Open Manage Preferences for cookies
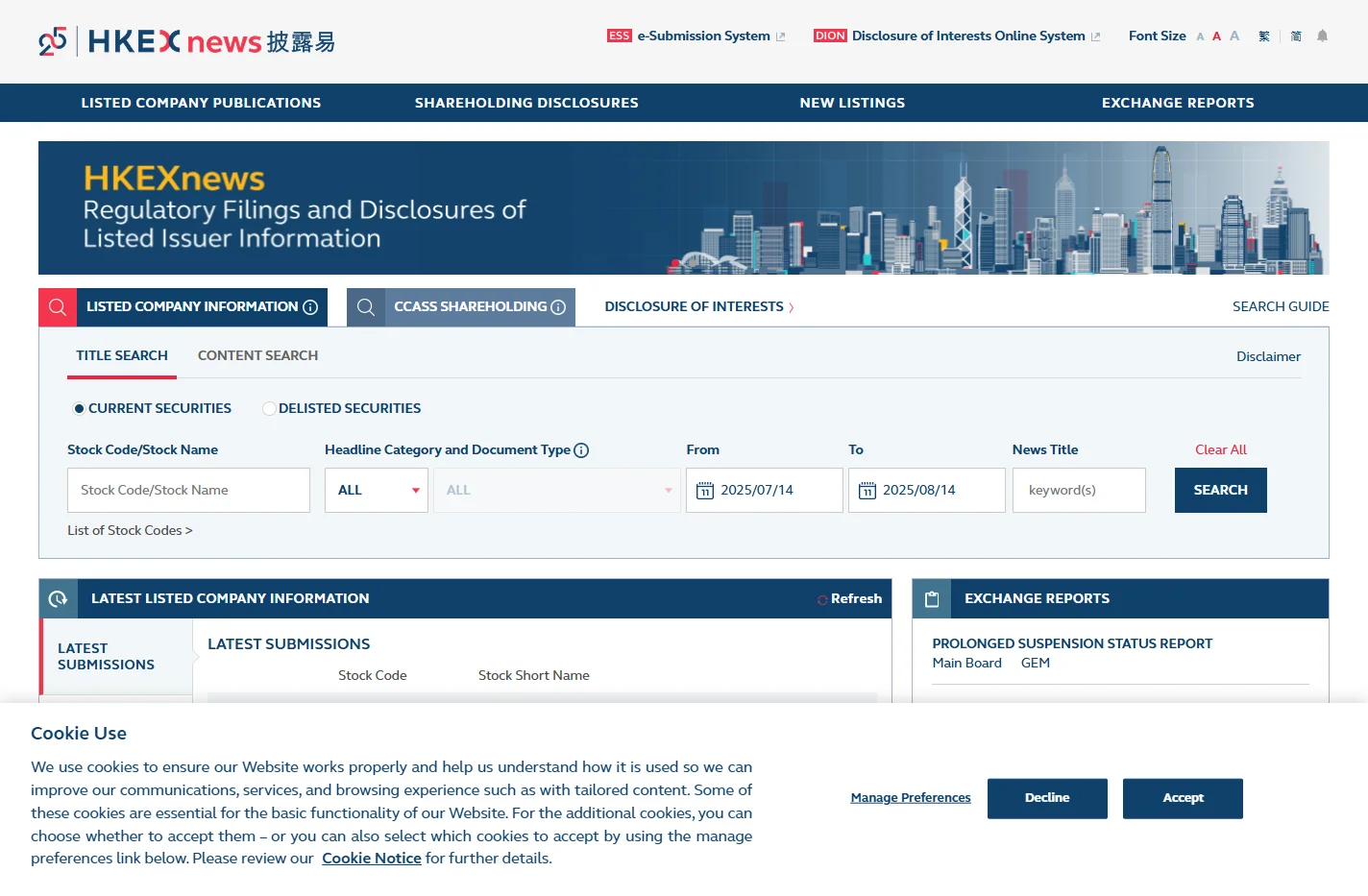 tap(911, 798)
